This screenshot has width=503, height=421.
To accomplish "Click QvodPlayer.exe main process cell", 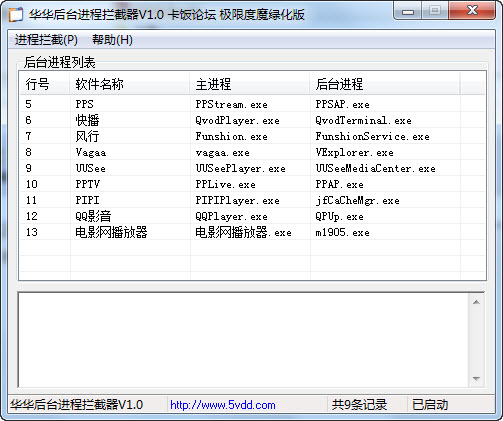I will 237,120.
